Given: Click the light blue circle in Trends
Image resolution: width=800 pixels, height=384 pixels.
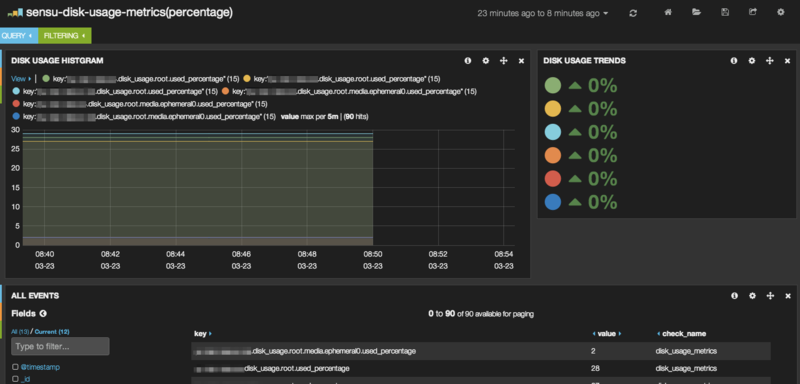Looking at the screenshot, I should point(553,132).
